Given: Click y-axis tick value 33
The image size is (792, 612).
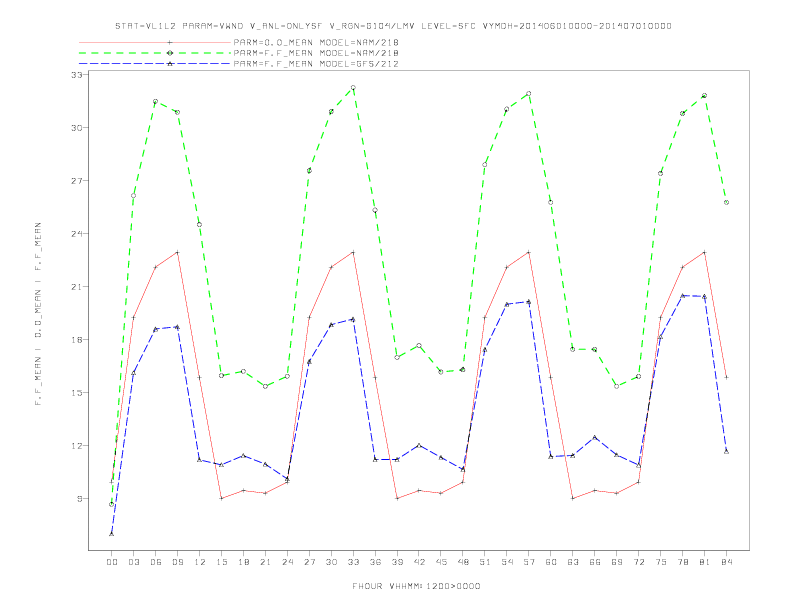Looking at the screenshot, I should pos(76,75).
